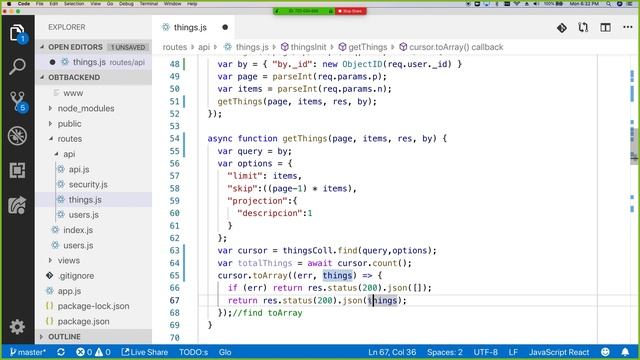Click the feedback smiley in status bar
The image size is (640, 360).
[x=605, y=352]
